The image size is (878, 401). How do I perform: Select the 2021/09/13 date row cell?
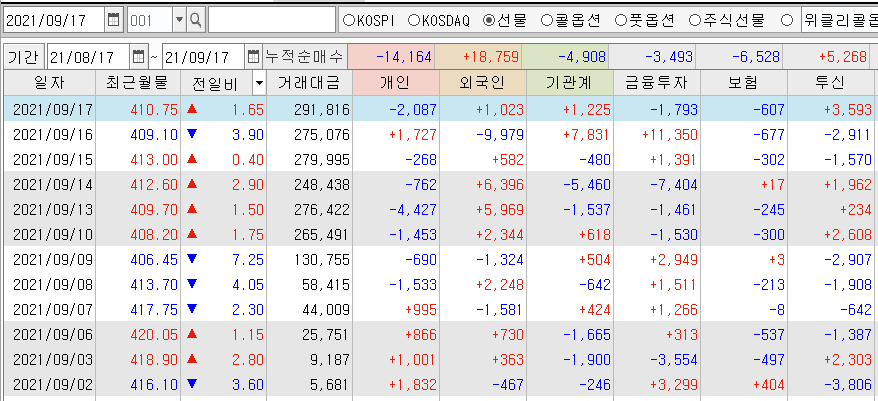pos(49,210)
